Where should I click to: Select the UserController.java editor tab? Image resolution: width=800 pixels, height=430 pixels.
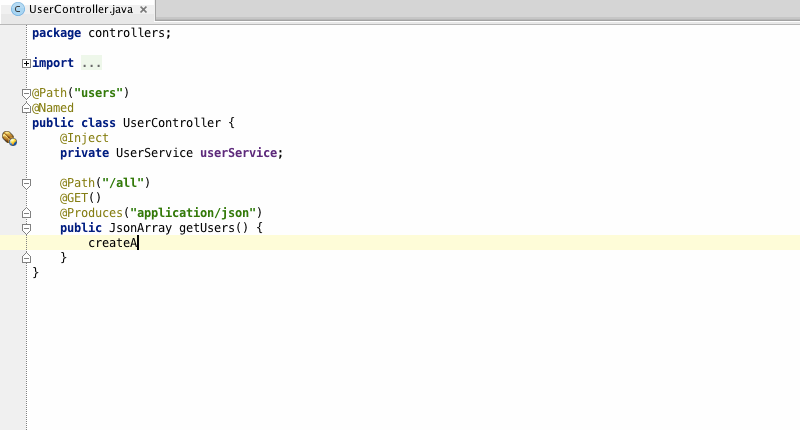(80, 9)
